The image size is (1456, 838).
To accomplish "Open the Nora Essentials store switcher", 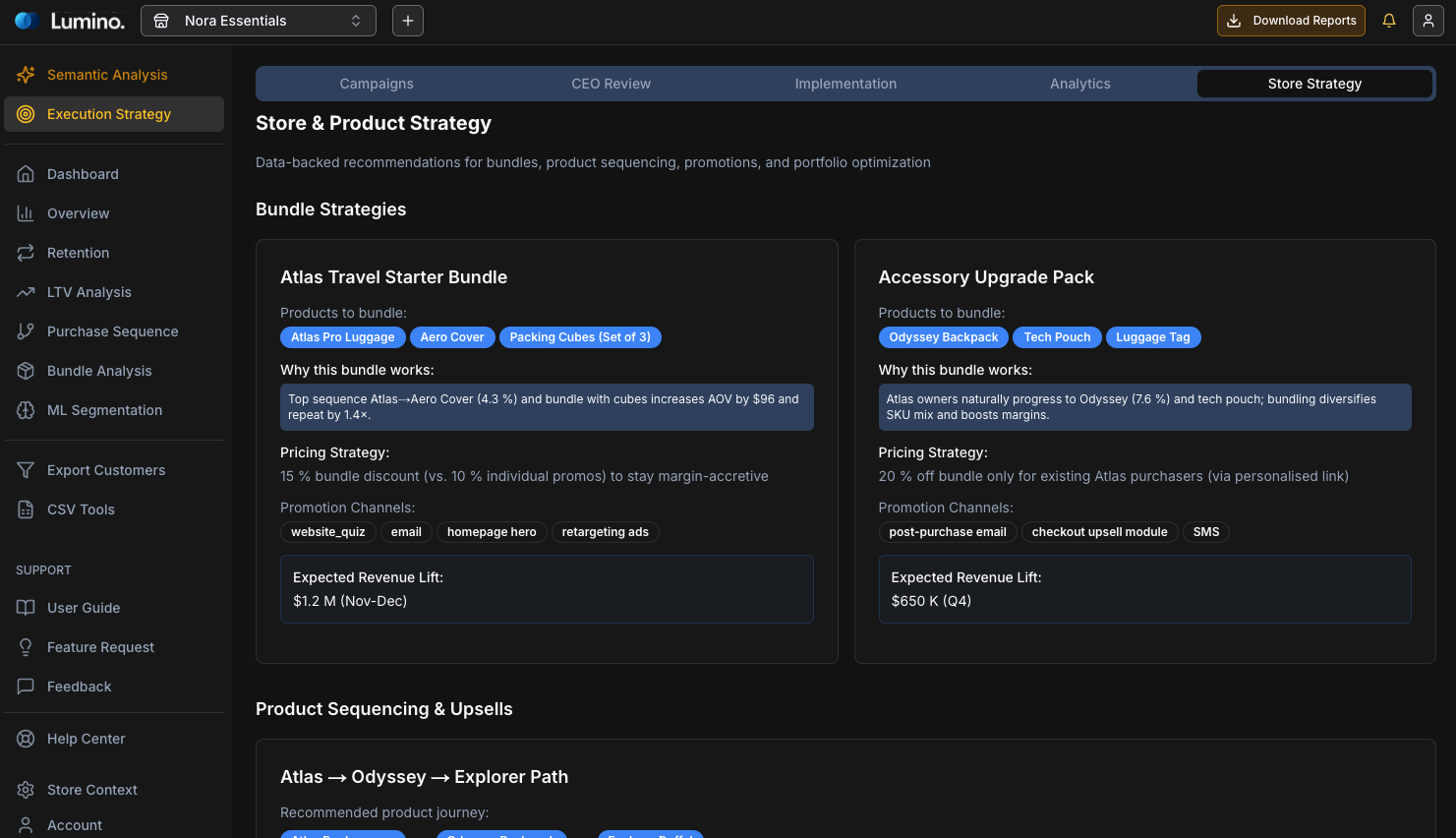I will pos(258,20).
